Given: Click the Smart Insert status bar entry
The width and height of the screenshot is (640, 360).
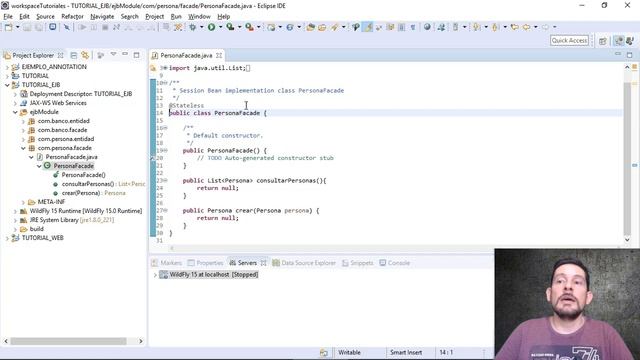Looking at the screenshot, I should (x=406, y=352).
